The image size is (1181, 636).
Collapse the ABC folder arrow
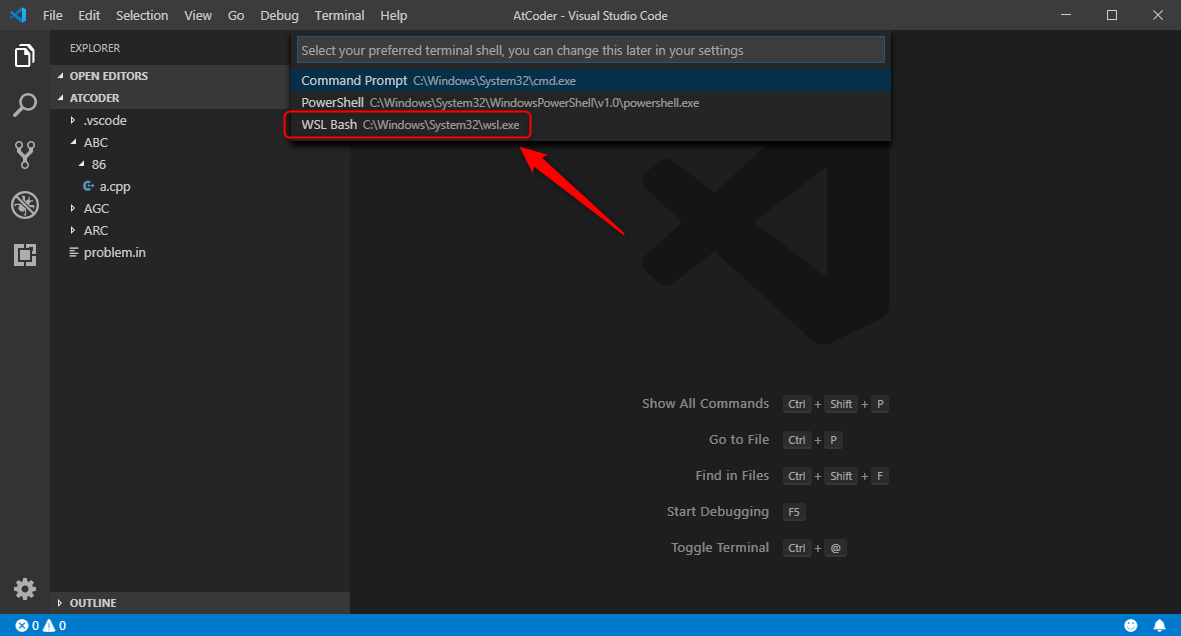(74, 142)
